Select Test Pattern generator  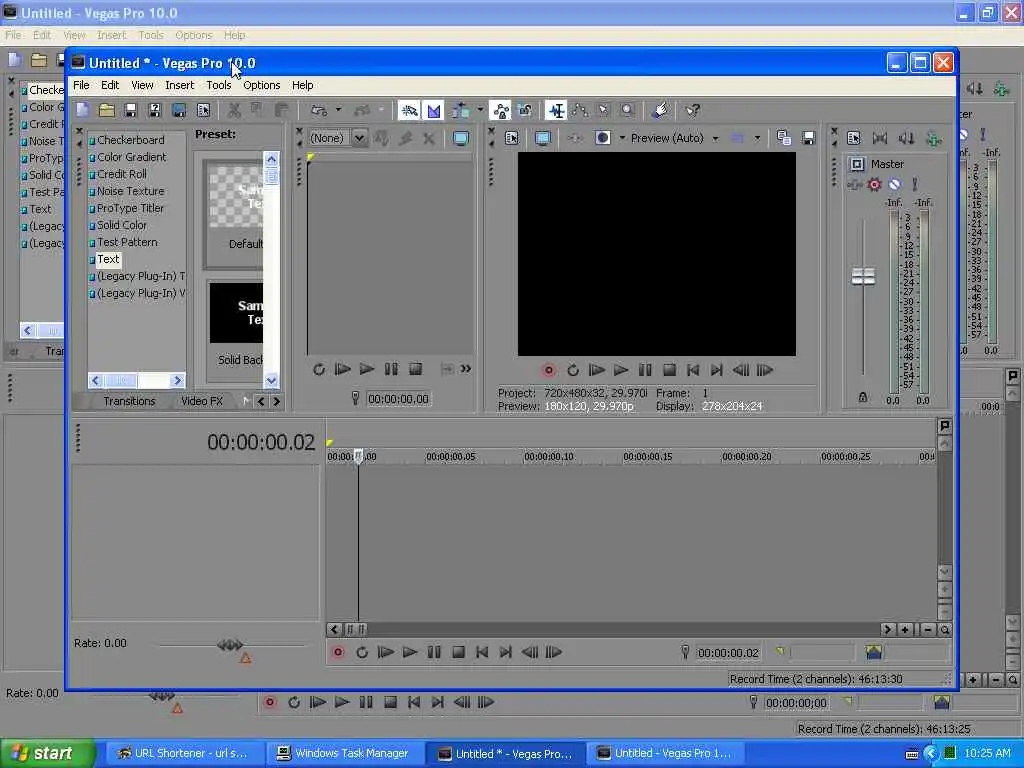tap(127, 242)
